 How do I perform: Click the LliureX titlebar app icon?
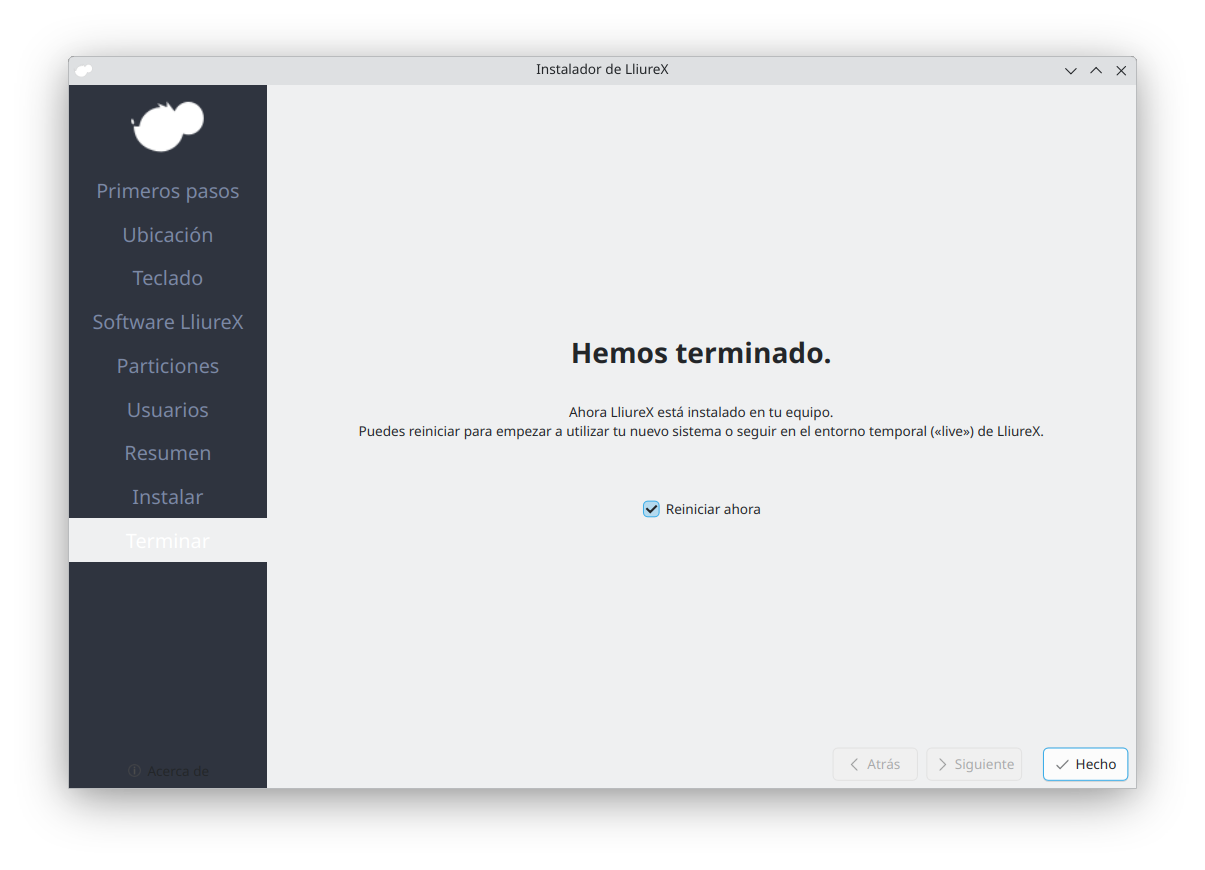click(x=84, y=70)
